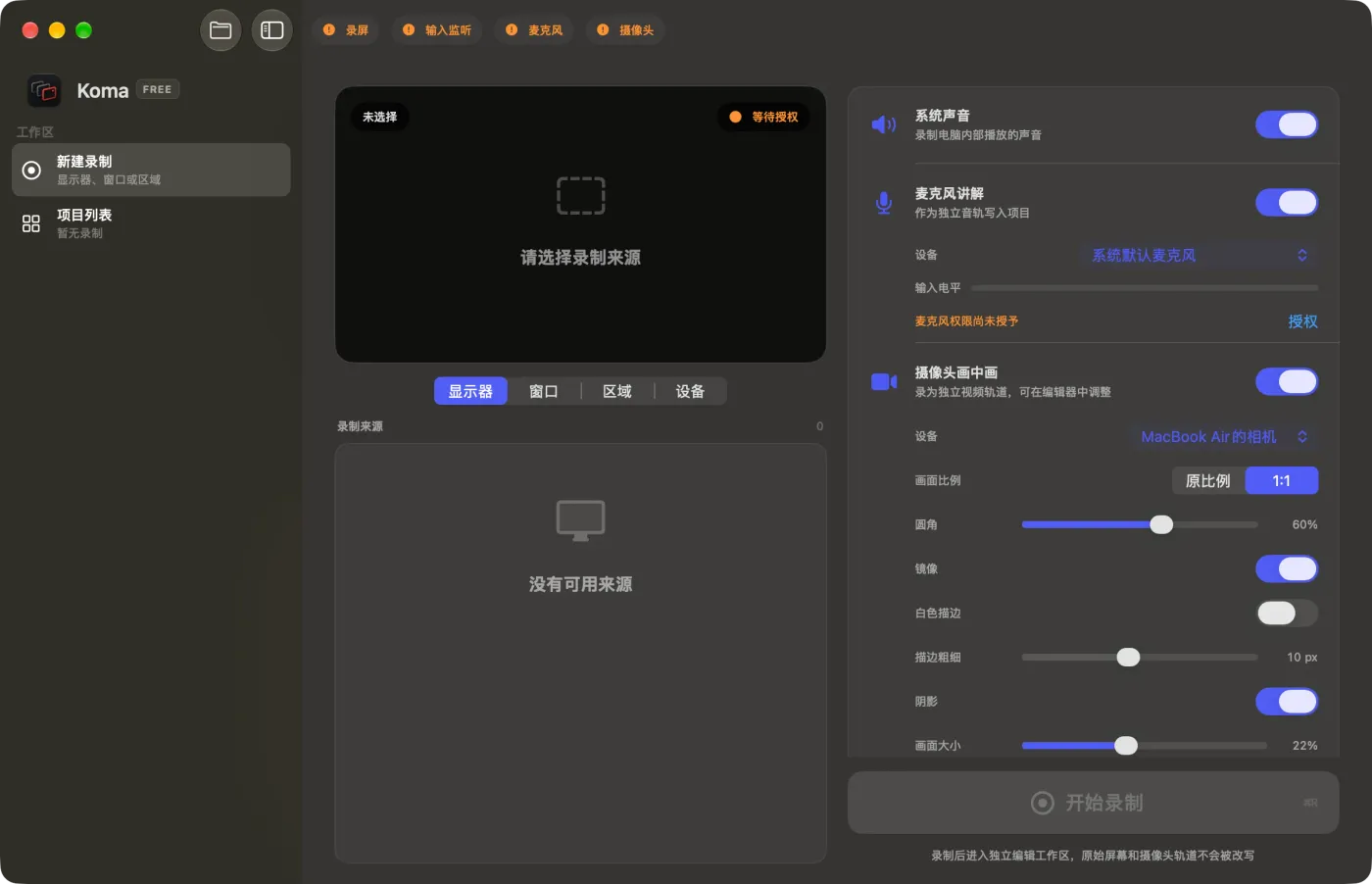
Task: Click the 请选择录制来源 preview area
Action: click(x=580, y=224)
